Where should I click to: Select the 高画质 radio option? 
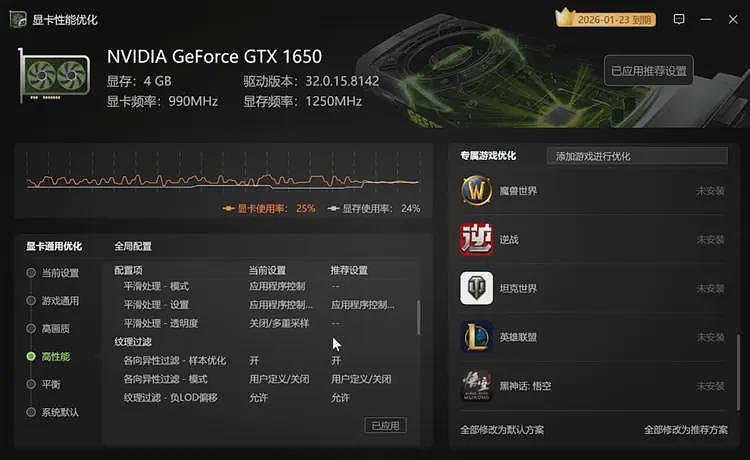48,329
